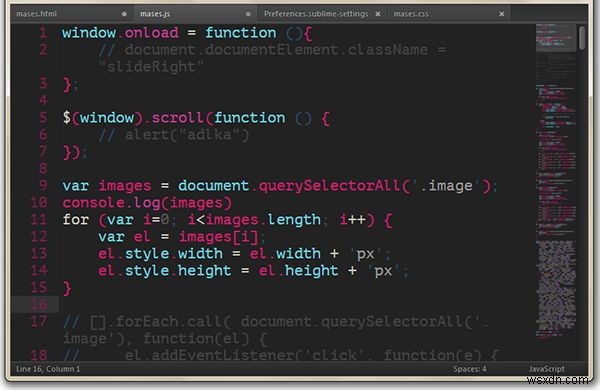
Task: Click 'console' on line 10
Action: tap(93, 202)
